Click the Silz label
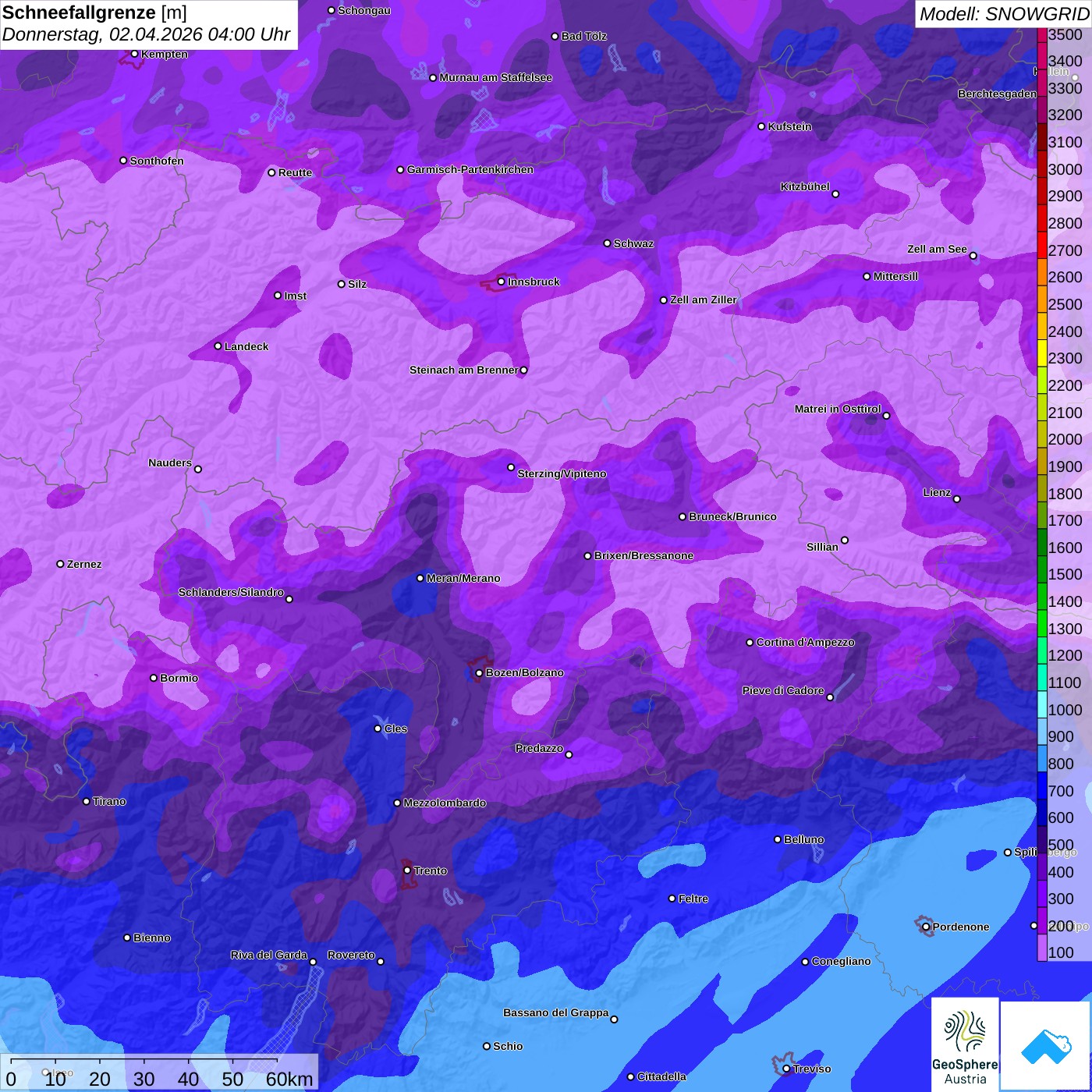This screenshot has width=1092, height=1092. pos(357,284)
